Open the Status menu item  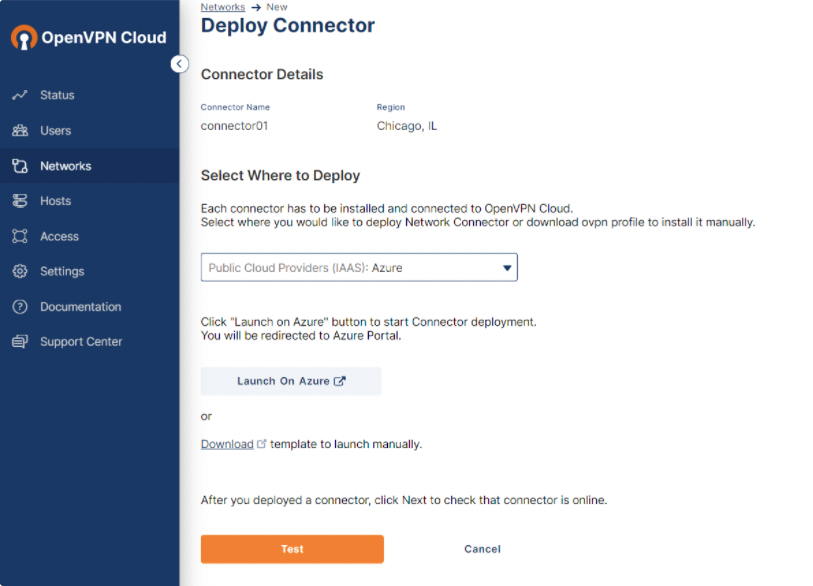(57, 95)
